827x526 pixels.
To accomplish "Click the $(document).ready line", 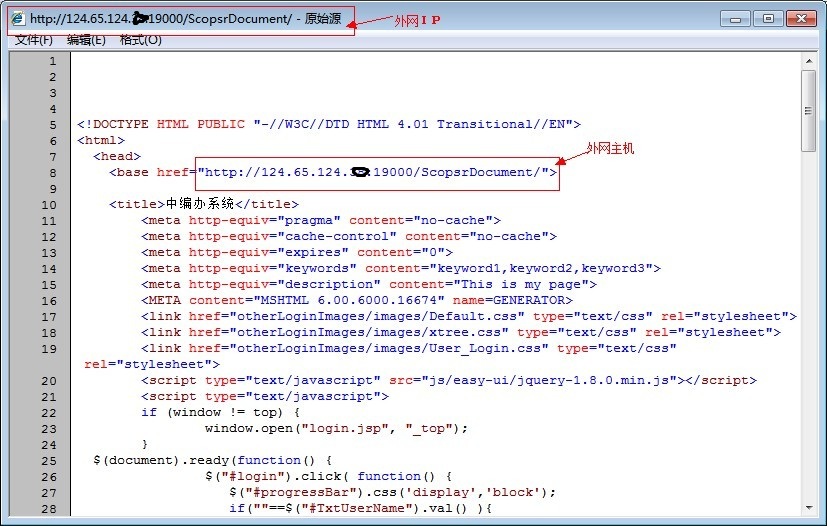I will pyautogui.click(x=213, y=460).
